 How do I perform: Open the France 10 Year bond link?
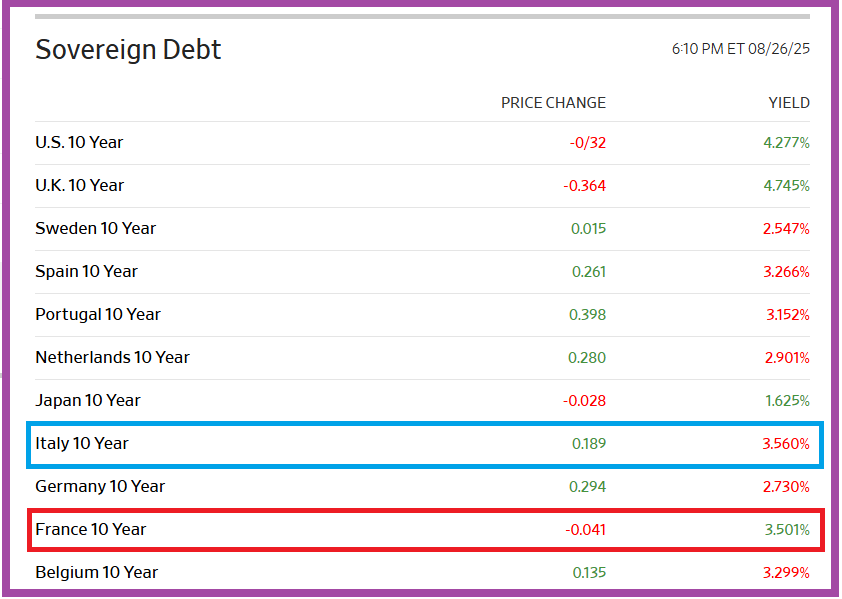pyautogui.click(x=90, y=529)
